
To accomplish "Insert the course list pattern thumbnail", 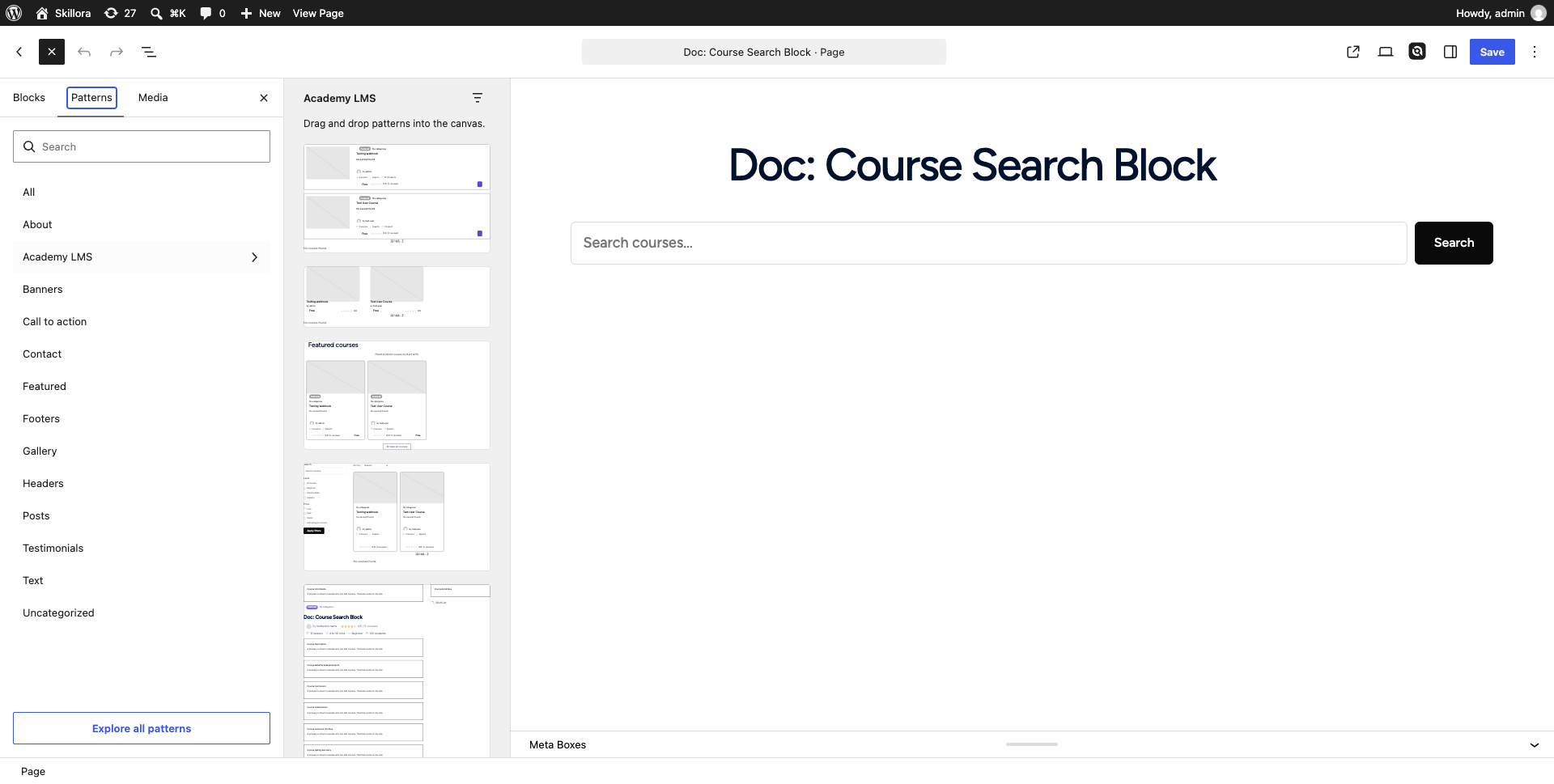I will pyautogui.click(x=397, y=198).
